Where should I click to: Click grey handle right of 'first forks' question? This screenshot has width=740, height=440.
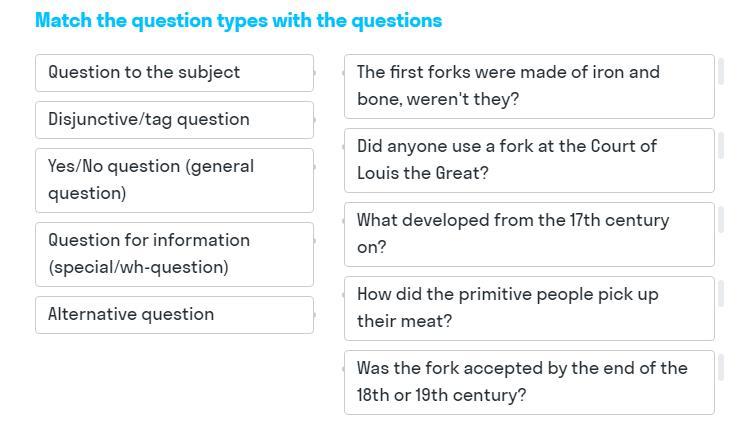(x=721, y=72)
